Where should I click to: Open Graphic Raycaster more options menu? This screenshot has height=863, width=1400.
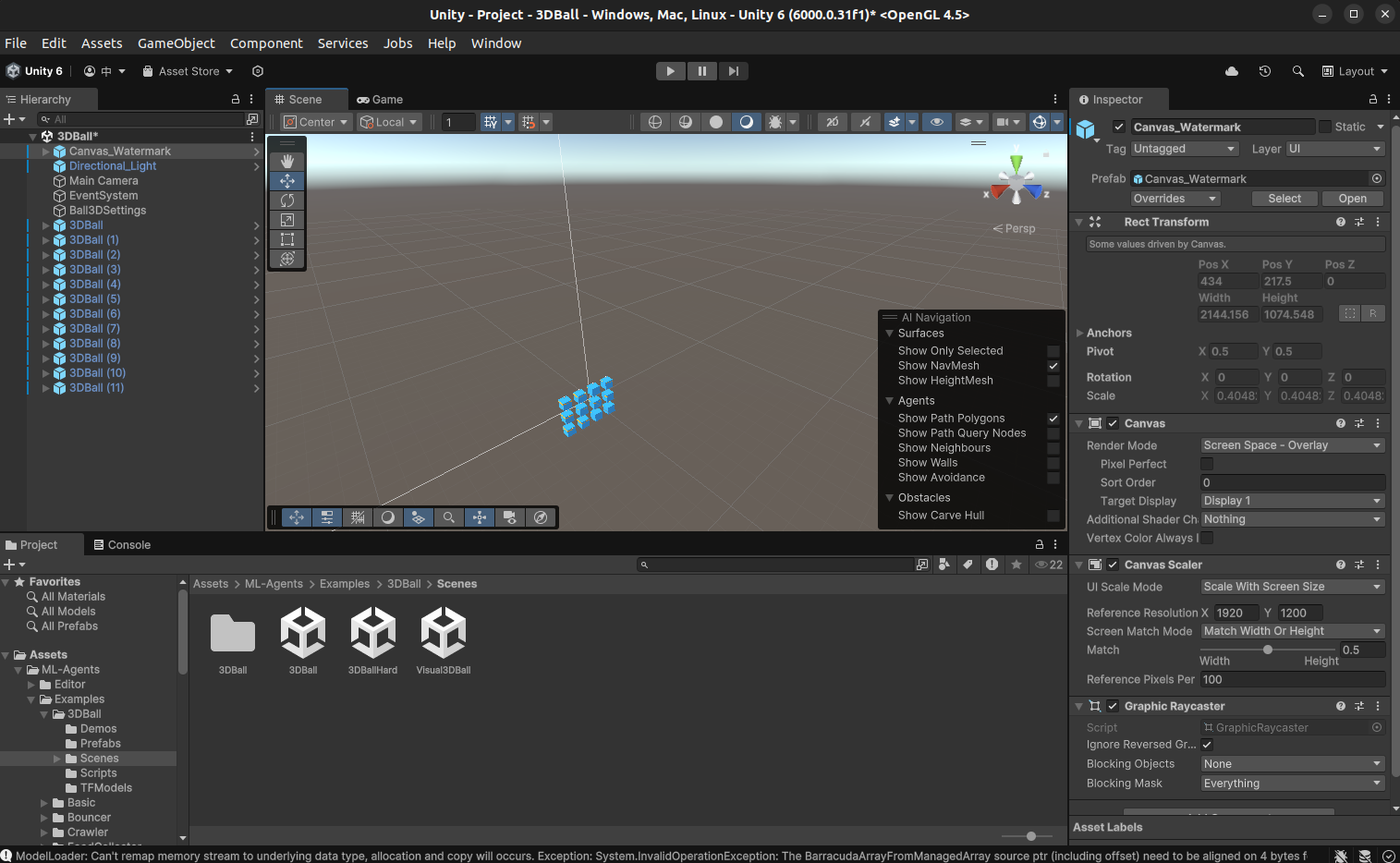(x=1378, y=706)
